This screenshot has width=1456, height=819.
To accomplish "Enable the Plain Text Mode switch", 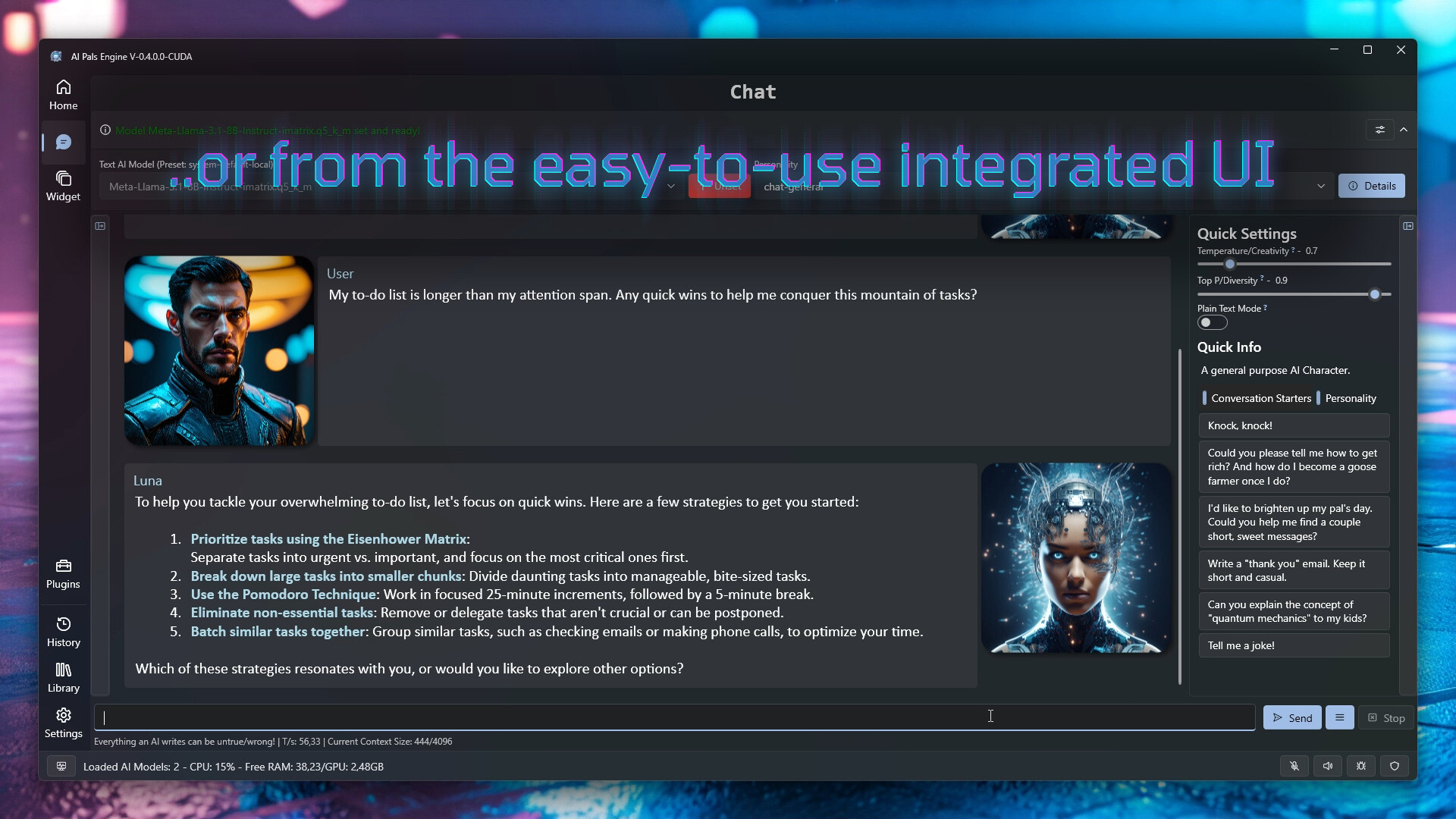I will coord(1212,323).
